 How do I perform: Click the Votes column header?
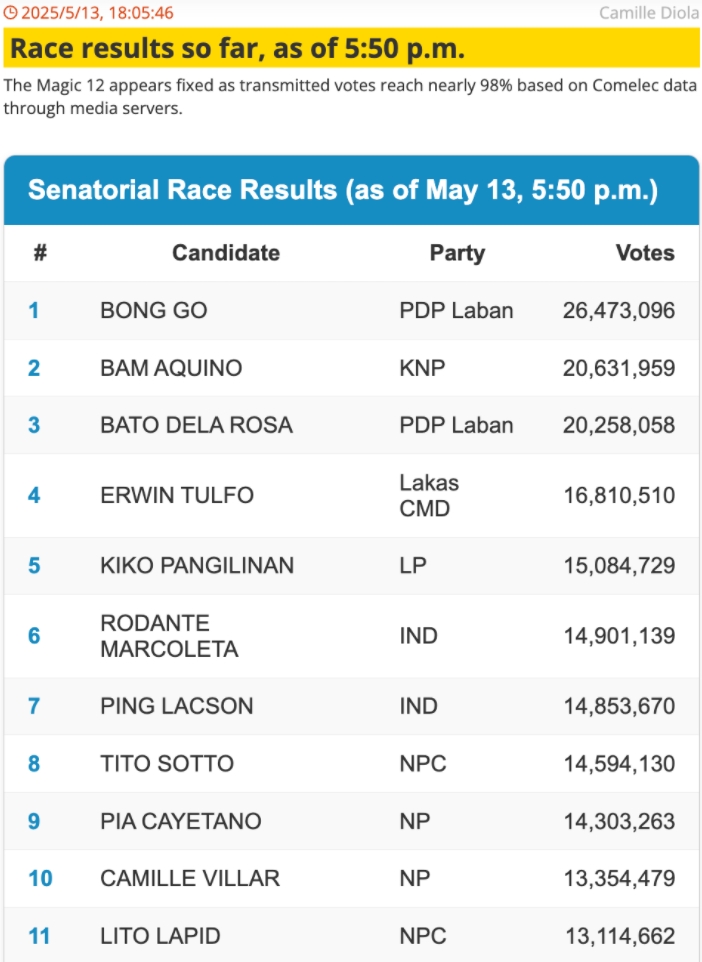[645, 253]
